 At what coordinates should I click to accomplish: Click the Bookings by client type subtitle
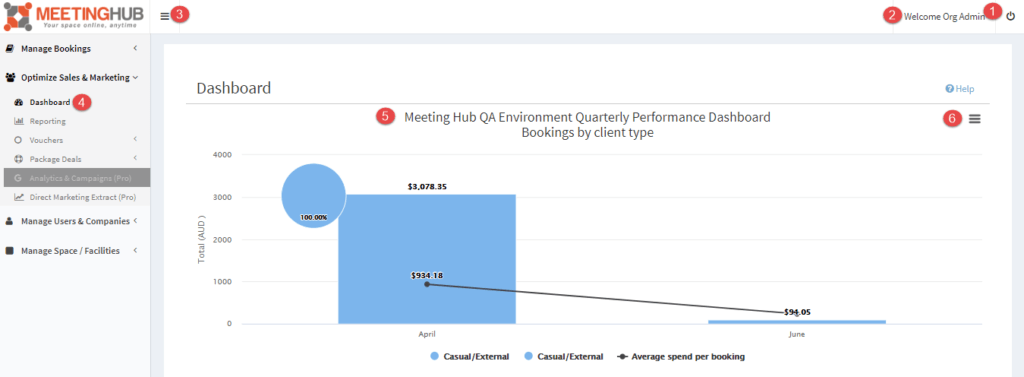tap(588, 133)
